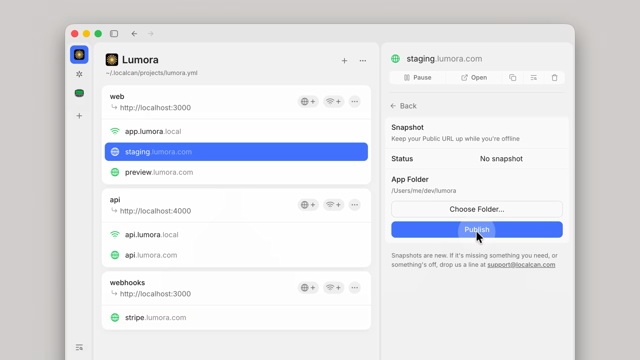Screen dimensions: 640x360
Task: Click the web service http://localhost:3000 address
Action: click(155, 108)
